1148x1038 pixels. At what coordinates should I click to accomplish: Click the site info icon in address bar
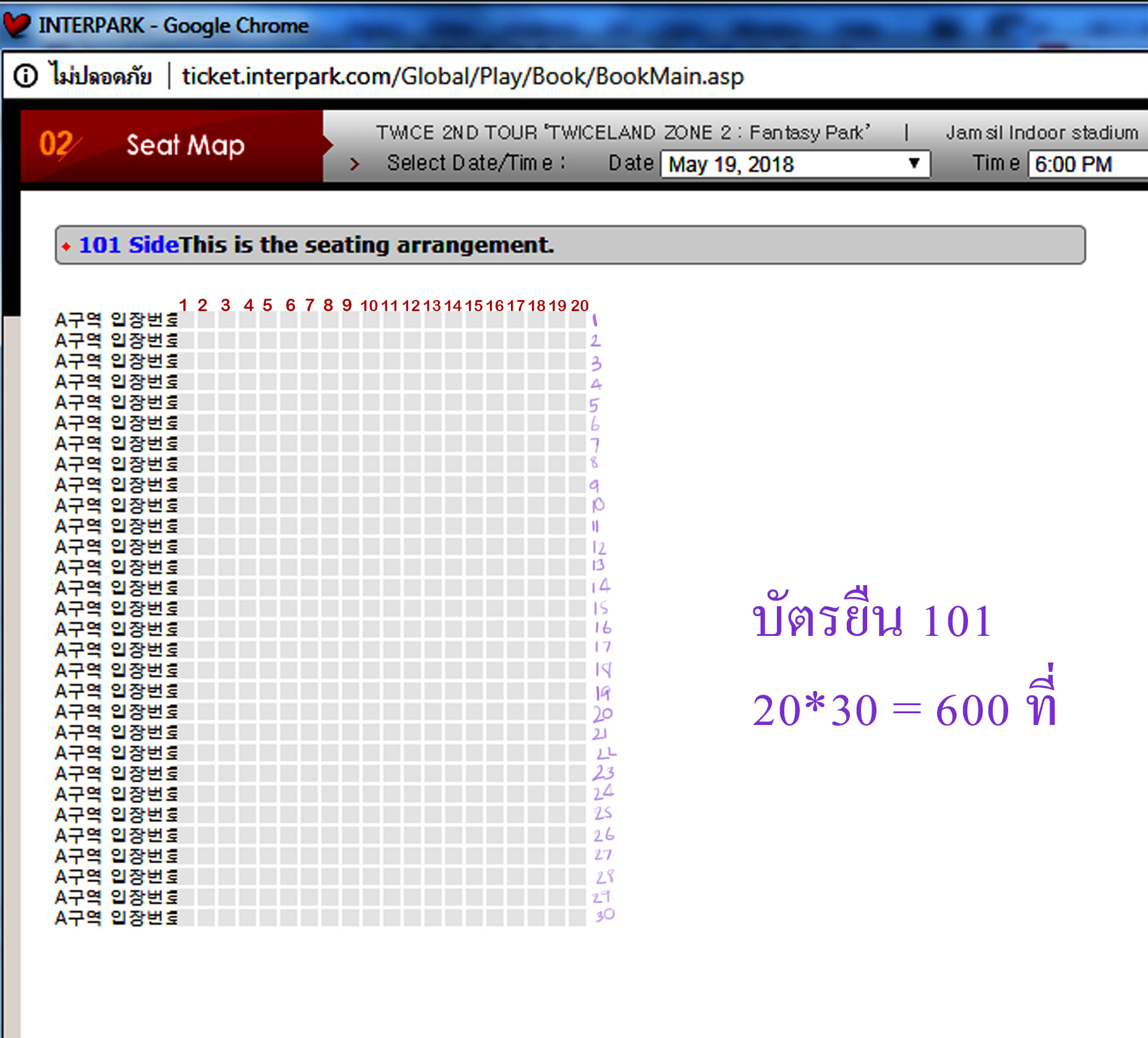click(26, 76)
